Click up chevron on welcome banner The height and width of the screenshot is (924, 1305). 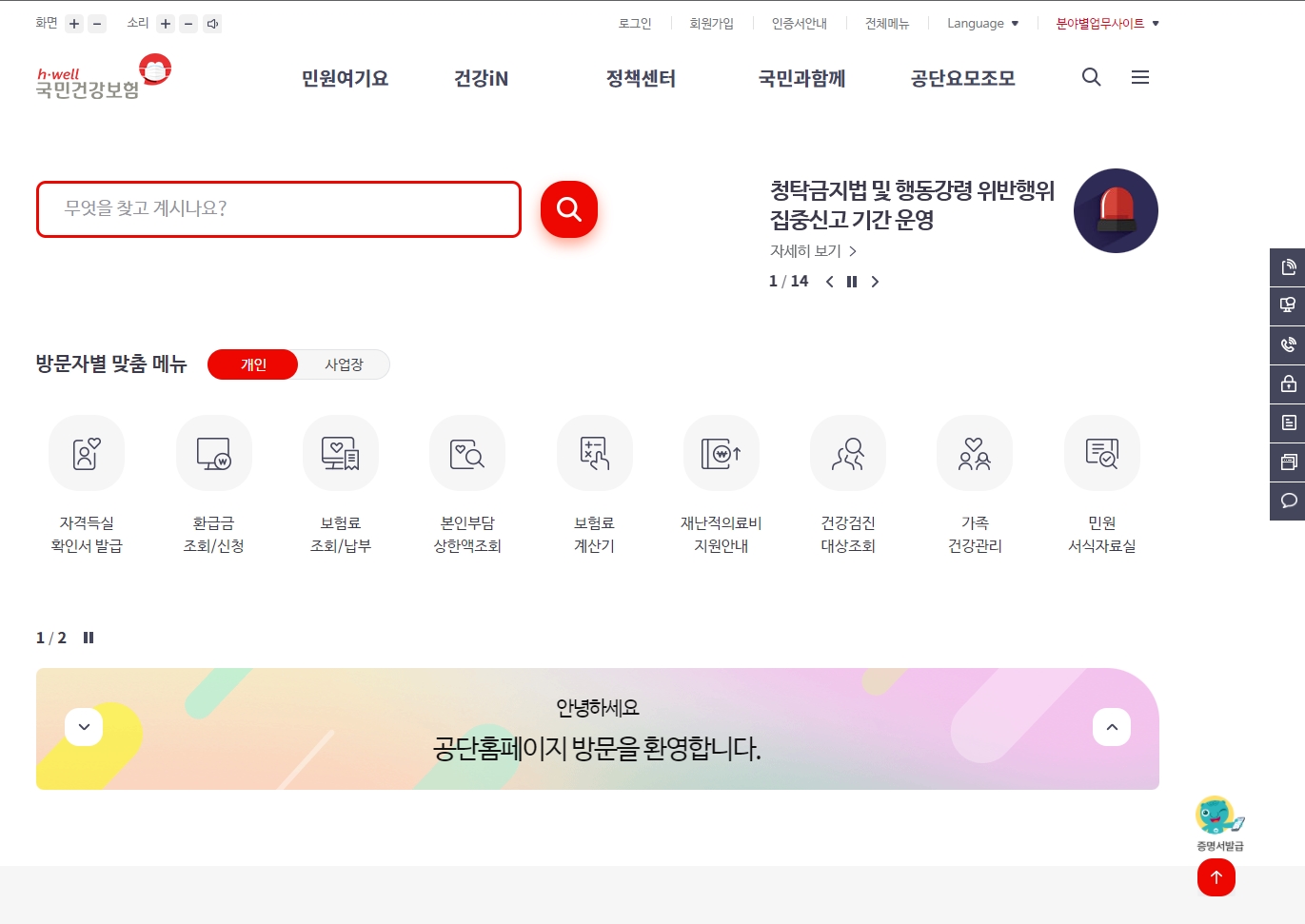pos(1112,727)
